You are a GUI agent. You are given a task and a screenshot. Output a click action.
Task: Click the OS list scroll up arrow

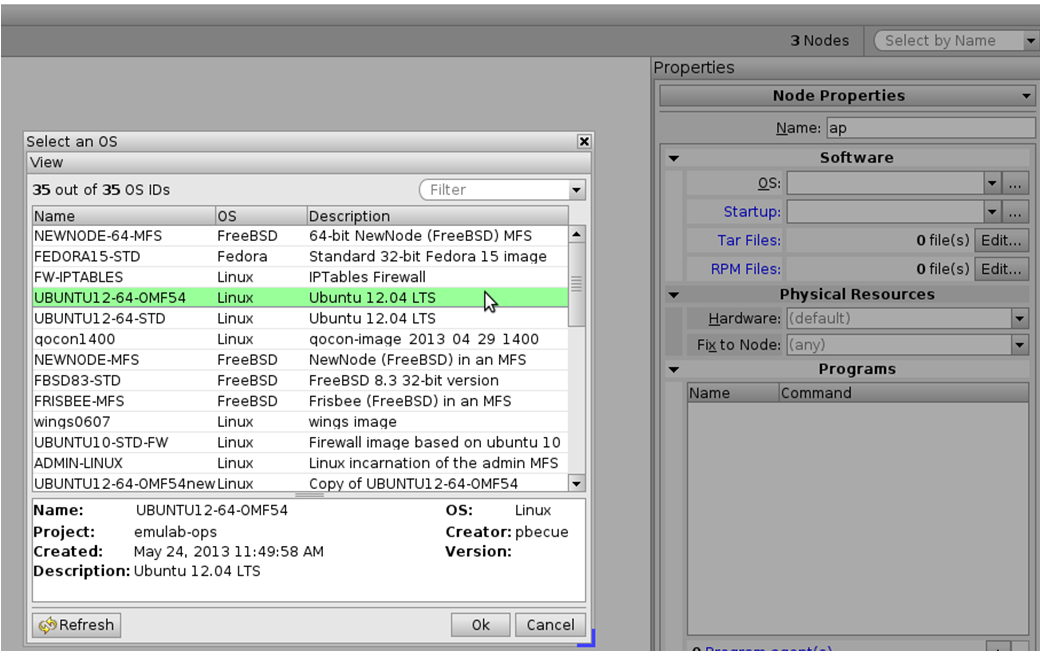tap(576, 234)
